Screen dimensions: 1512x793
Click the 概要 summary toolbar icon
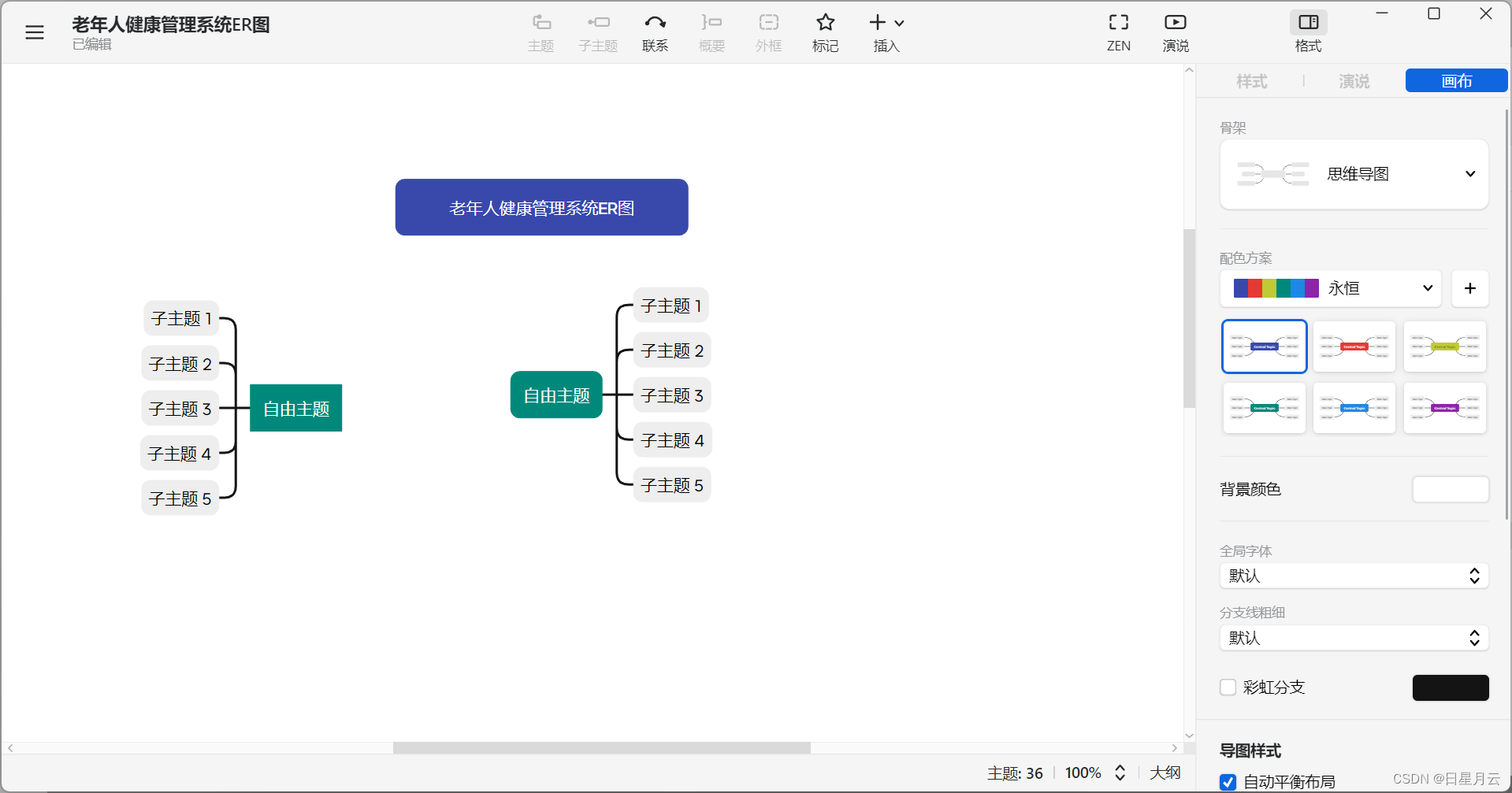[711, 33]
